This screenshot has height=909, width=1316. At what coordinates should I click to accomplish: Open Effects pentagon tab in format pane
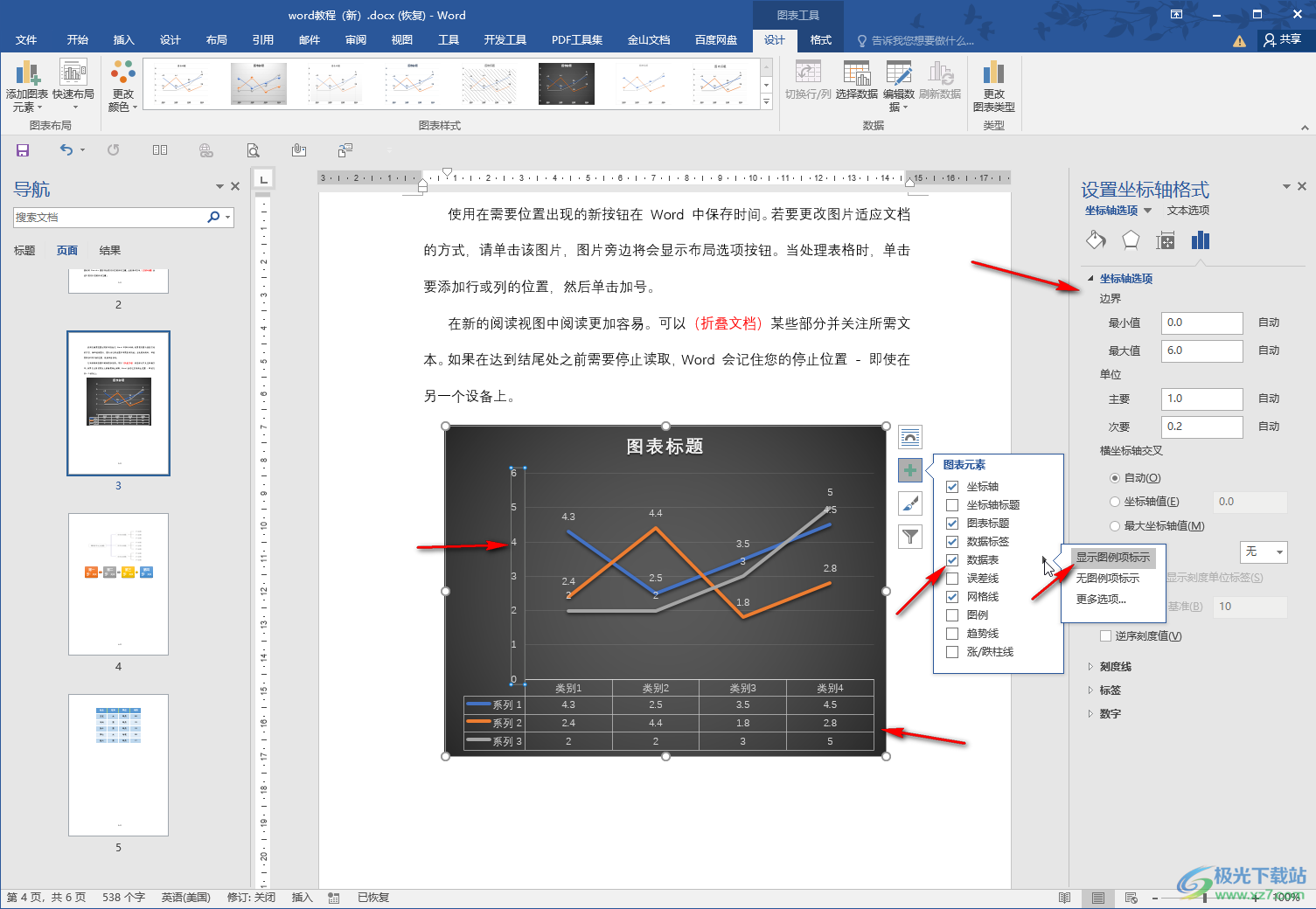[x=1131, y=240]
